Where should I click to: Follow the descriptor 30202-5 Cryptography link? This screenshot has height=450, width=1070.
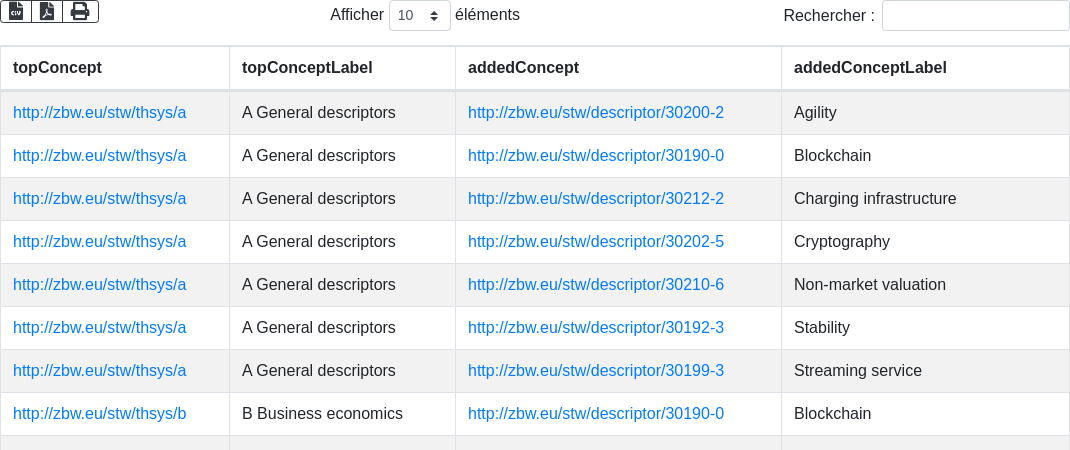(595, 242)
